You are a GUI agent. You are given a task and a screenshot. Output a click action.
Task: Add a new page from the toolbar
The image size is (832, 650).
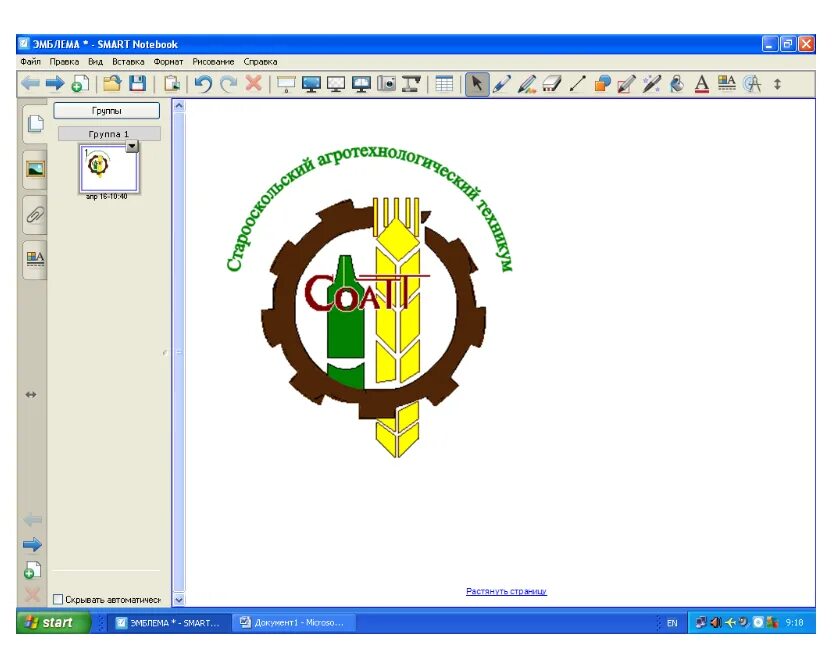click(x=80, y=84)
